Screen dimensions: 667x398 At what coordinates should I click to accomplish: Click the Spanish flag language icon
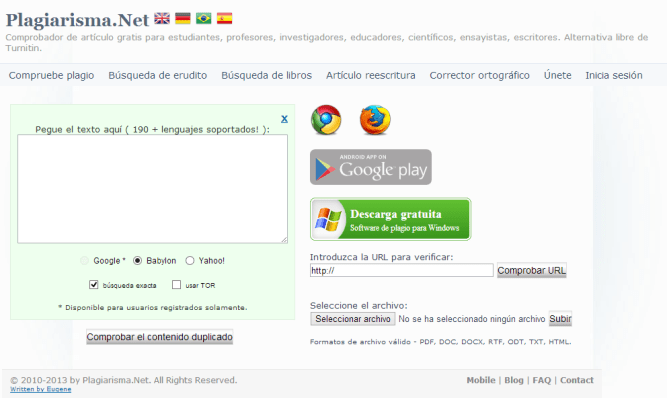pos(224,18)
